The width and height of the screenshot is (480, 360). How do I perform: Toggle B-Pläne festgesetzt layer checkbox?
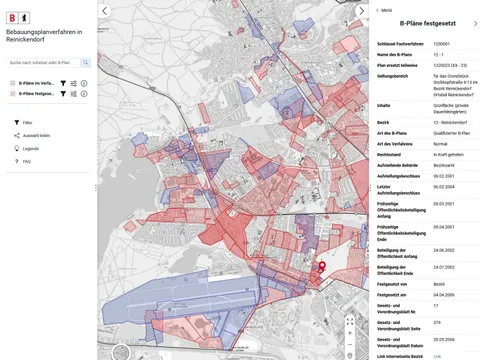click(x=13, y=94)
